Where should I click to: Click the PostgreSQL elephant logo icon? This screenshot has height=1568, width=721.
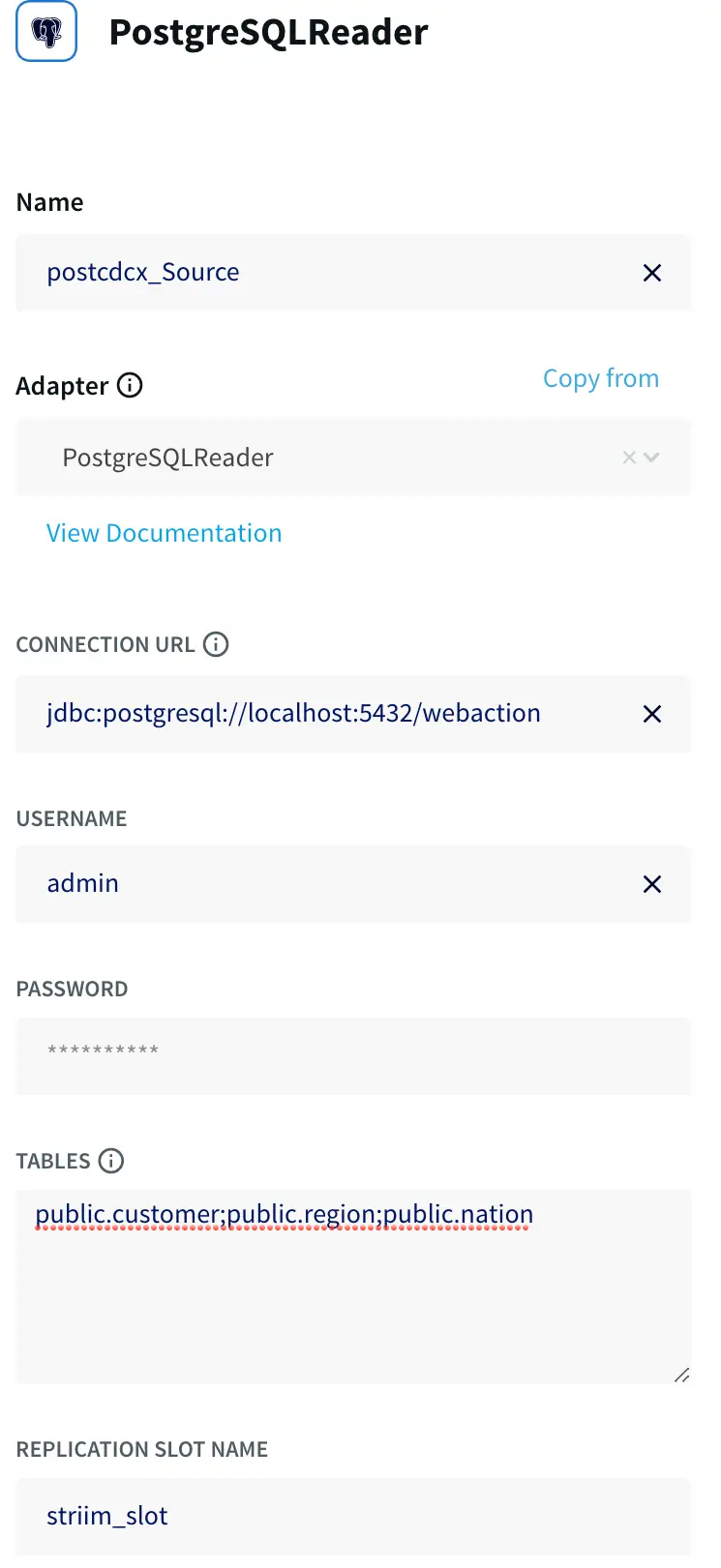pos(46,32)
